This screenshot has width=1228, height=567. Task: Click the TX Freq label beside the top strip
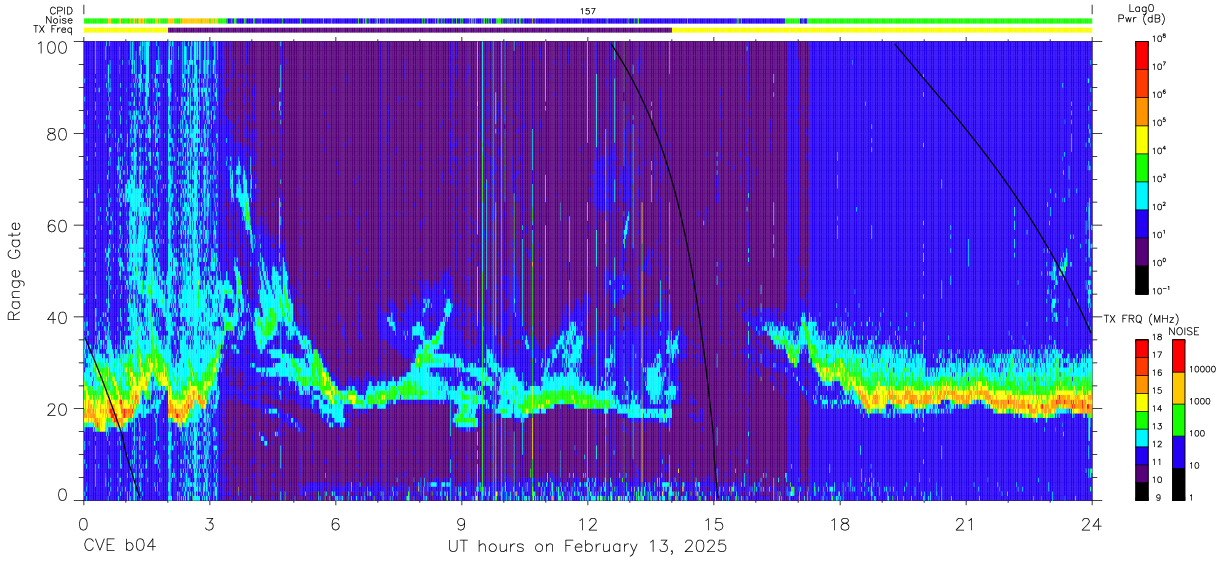click(54, 30)
